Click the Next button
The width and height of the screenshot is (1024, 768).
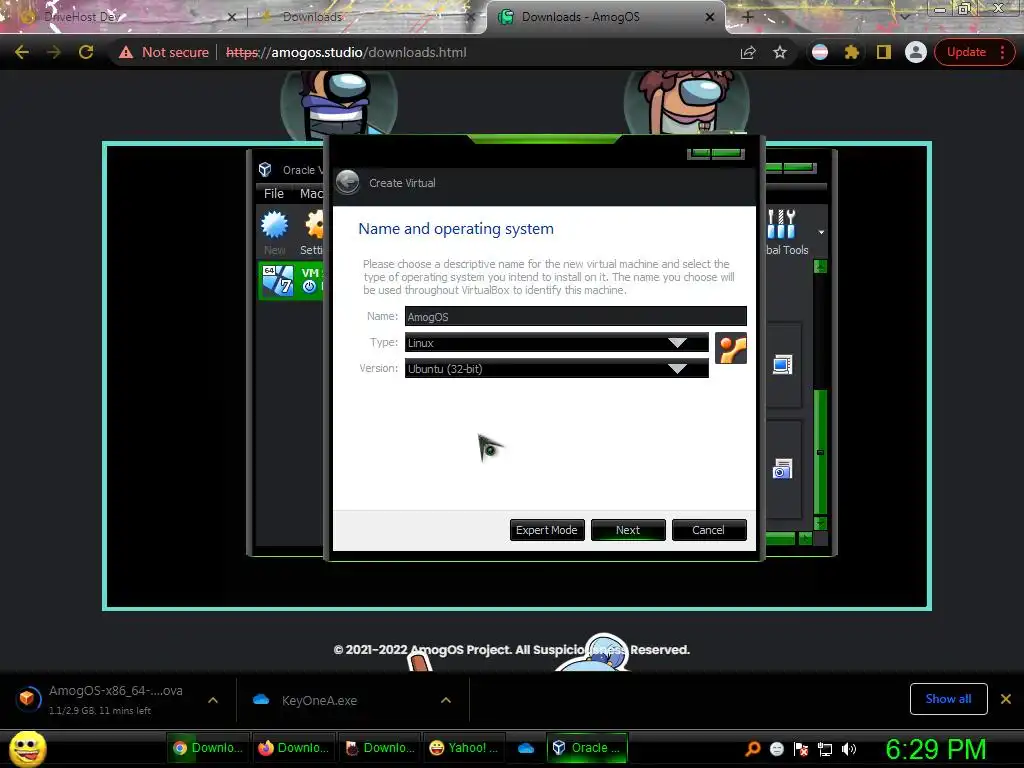[628, 530]
